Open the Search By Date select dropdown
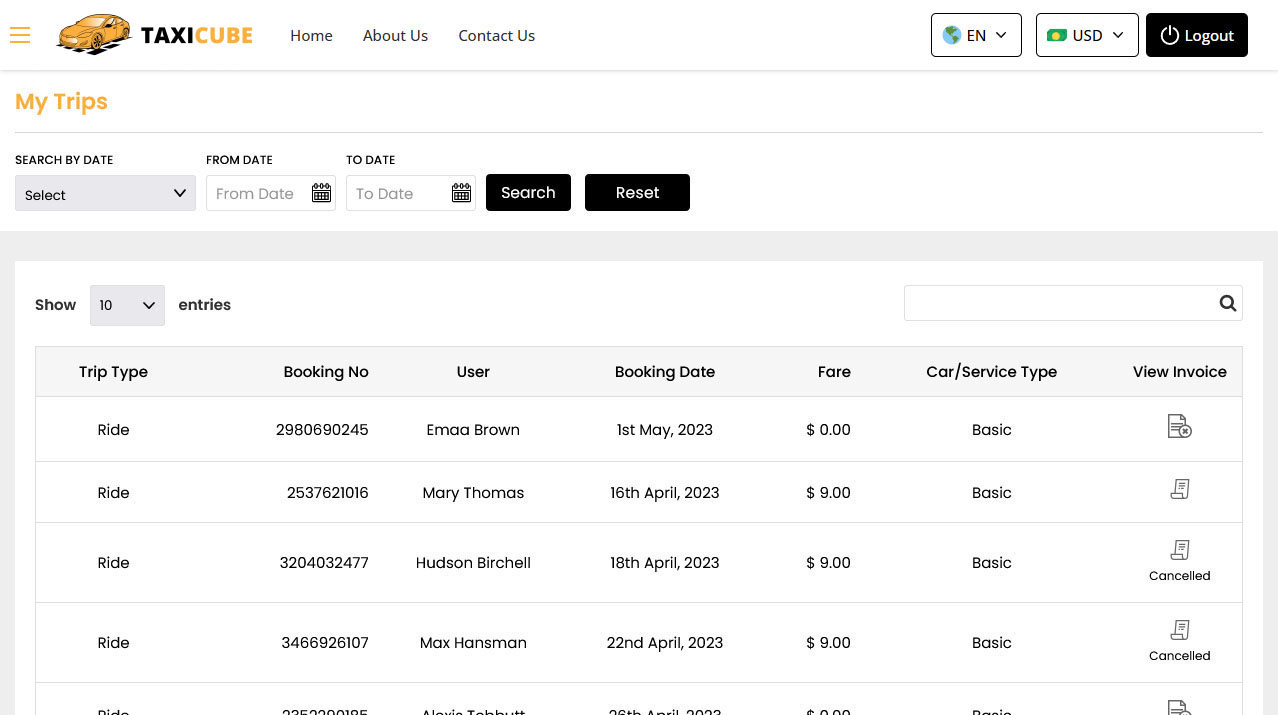The height and width of the screenshot is (715, 1278). [105, 193]
